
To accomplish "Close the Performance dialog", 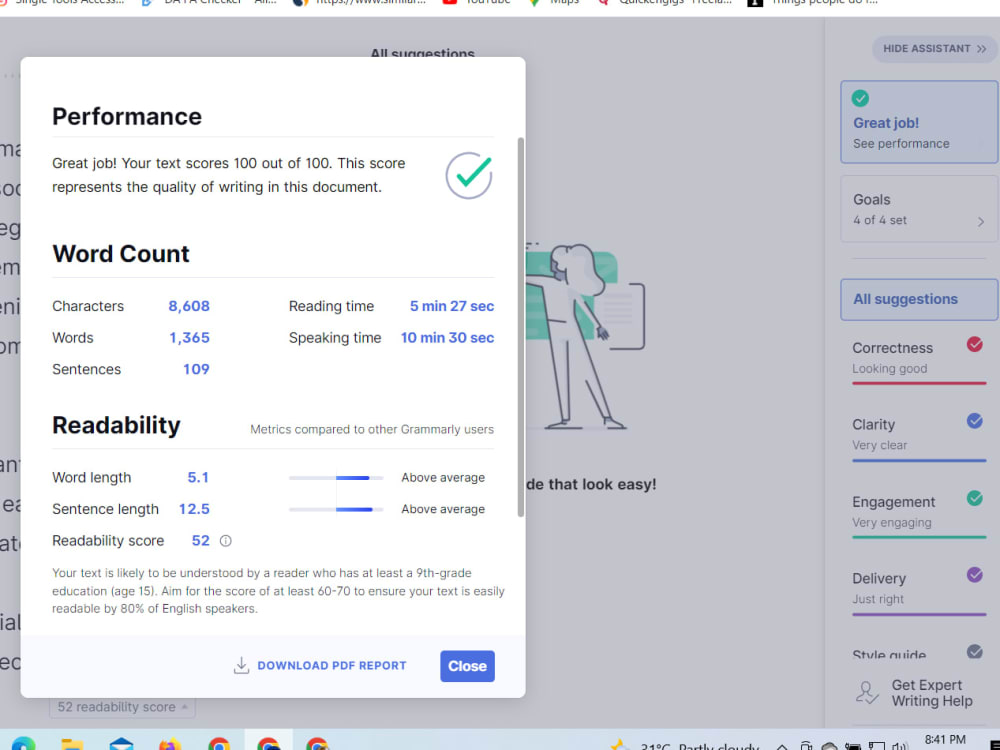I will (x=467, y=666).
